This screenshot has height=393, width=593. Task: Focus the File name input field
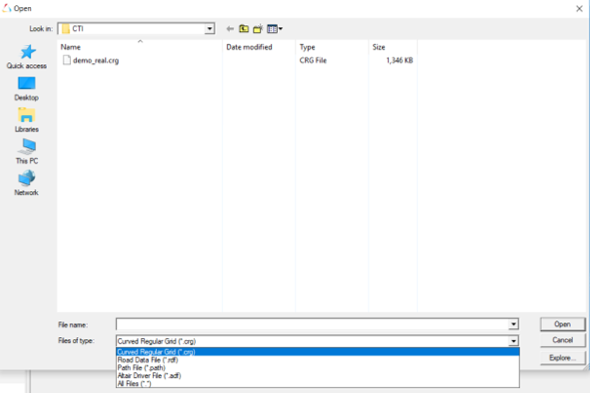(x=313, y=324)
